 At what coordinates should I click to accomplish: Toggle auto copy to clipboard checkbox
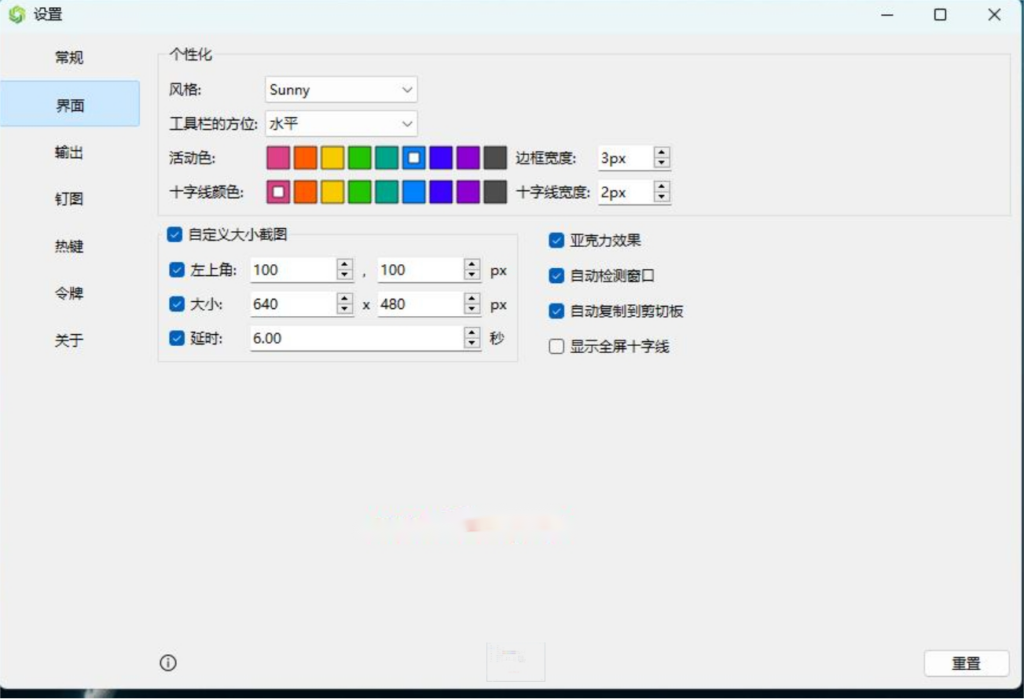[x=557, y=311]
